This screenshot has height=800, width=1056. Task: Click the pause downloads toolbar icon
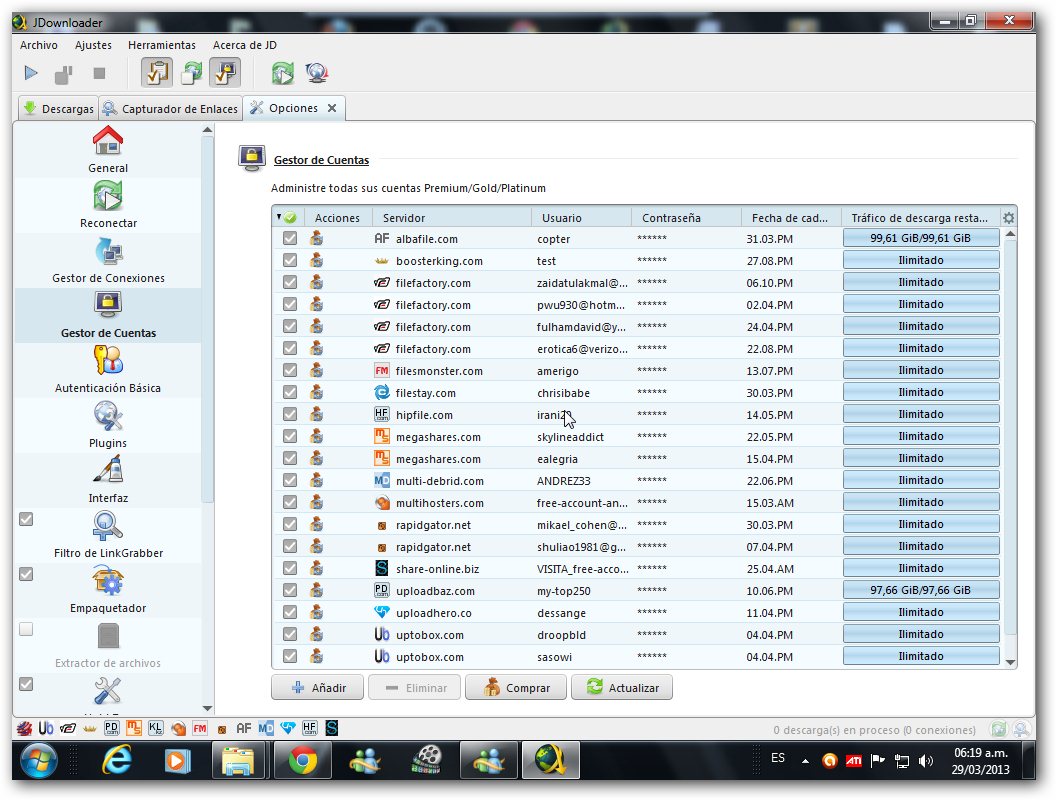click(64, 73)
